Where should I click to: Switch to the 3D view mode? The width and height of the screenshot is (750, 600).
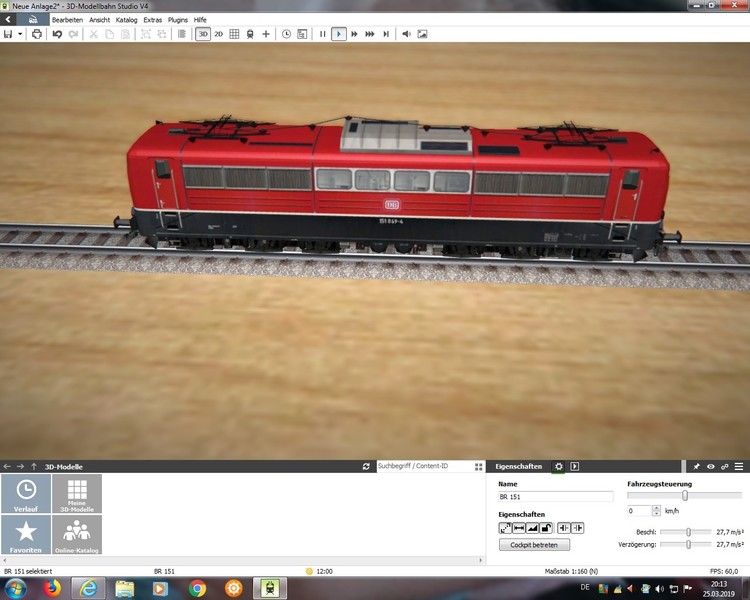(203, 34)
